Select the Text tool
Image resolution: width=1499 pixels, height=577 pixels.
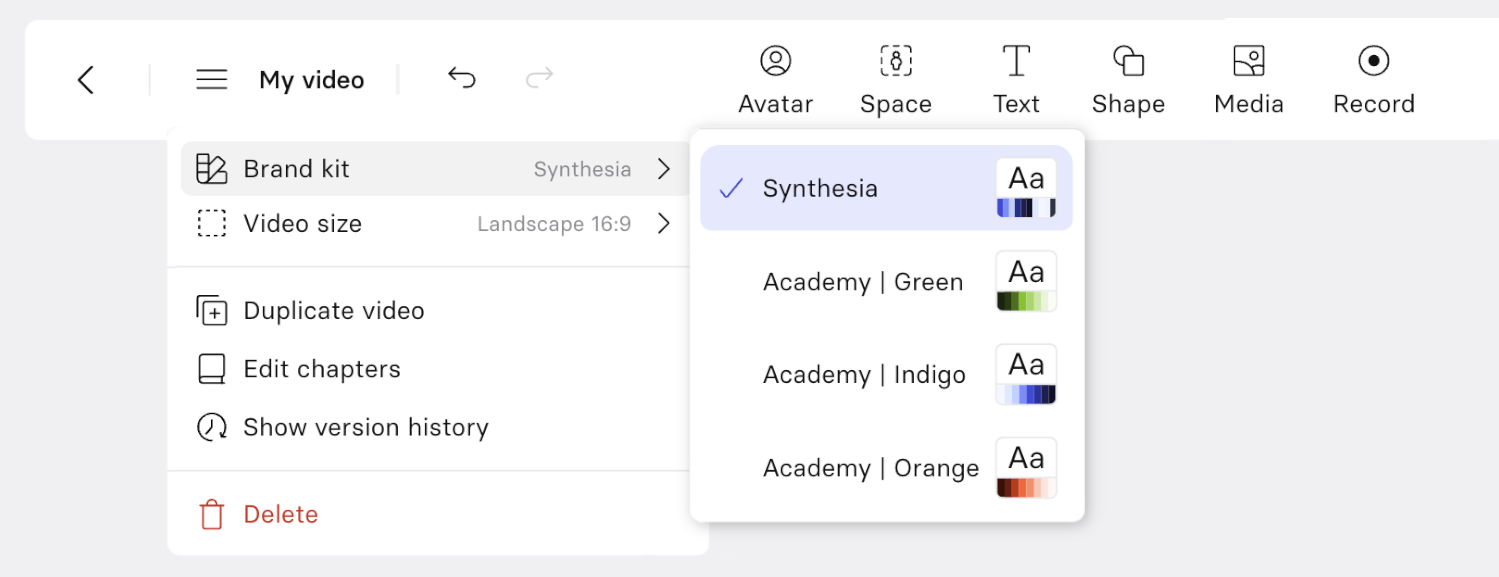coord(1016,80)
